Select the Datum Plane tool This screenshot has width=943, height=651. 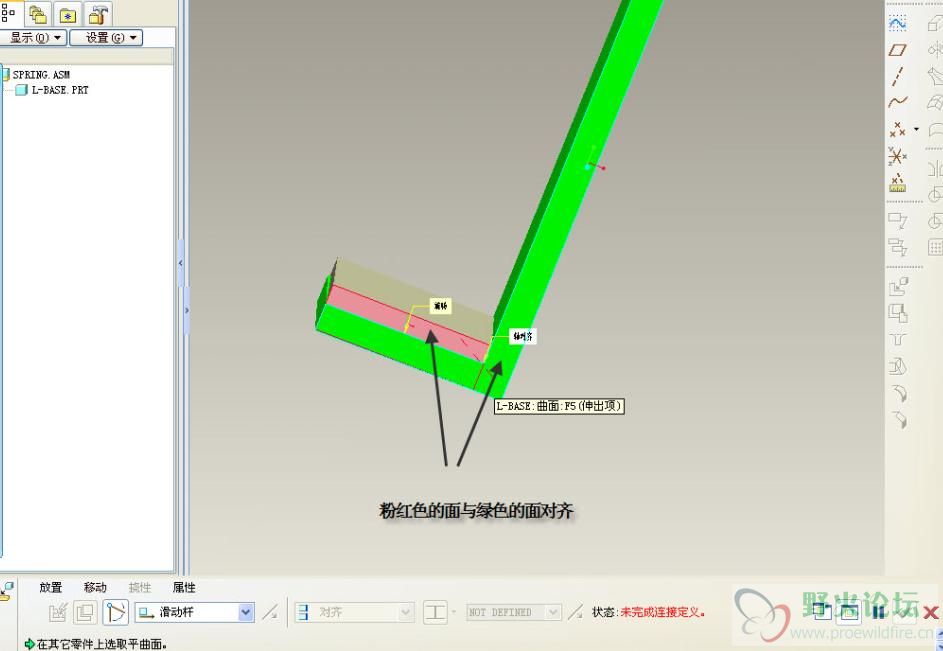click(x=897, y=50)
